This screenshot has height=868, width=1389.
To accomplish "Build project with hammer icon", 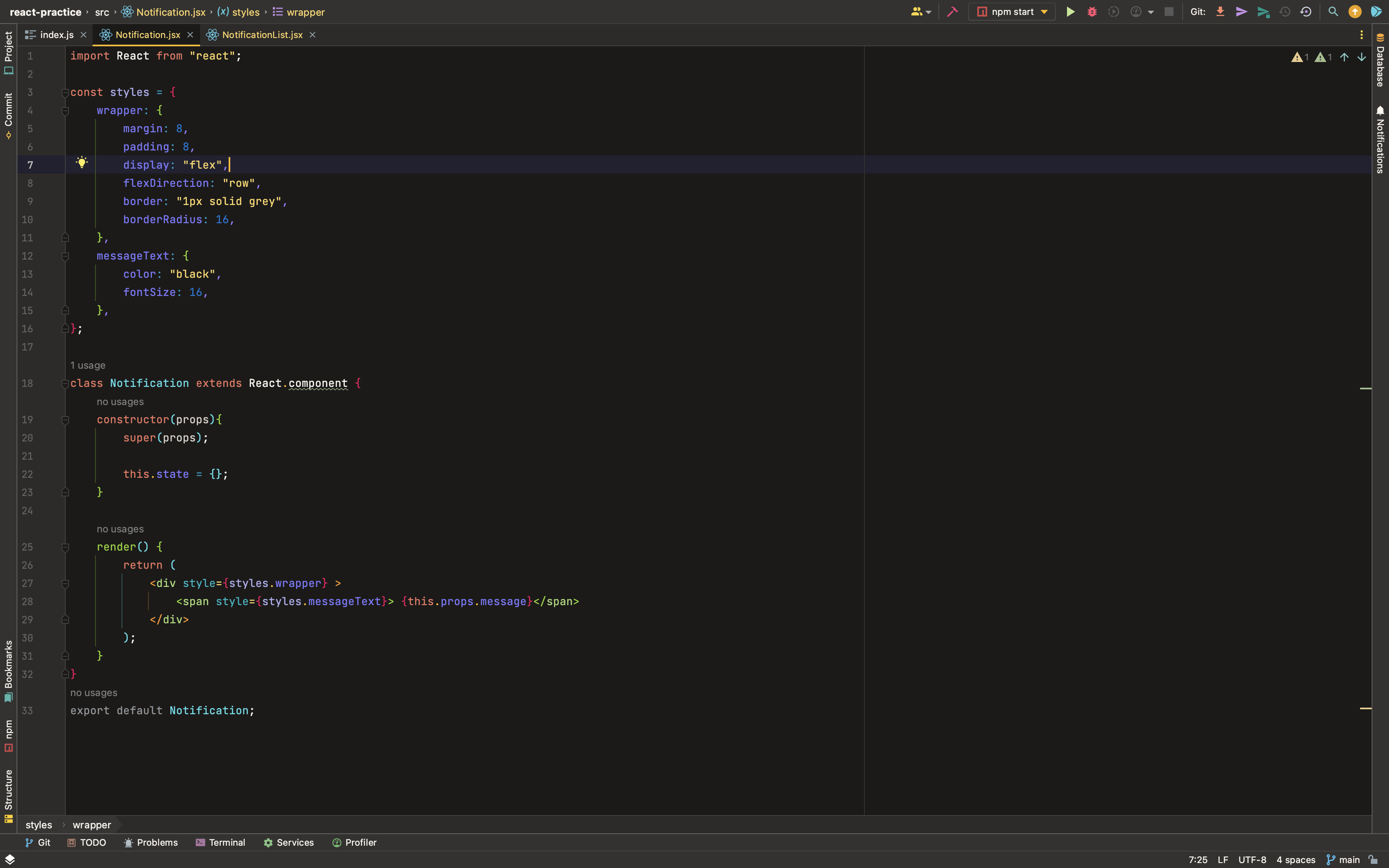I will coord(952,12).
